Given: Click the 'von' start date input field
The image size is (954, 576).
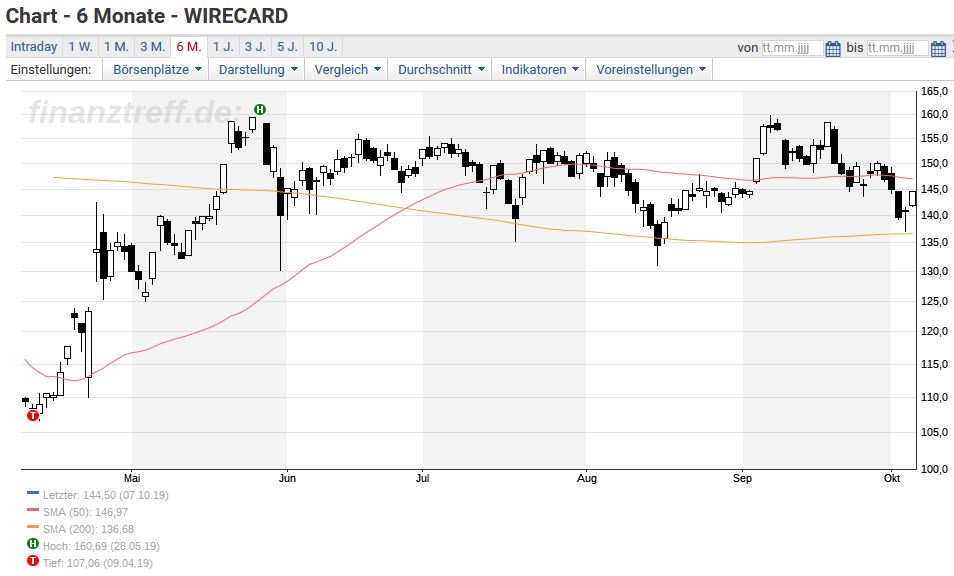Looking at the screenshot, I should 792,48.
